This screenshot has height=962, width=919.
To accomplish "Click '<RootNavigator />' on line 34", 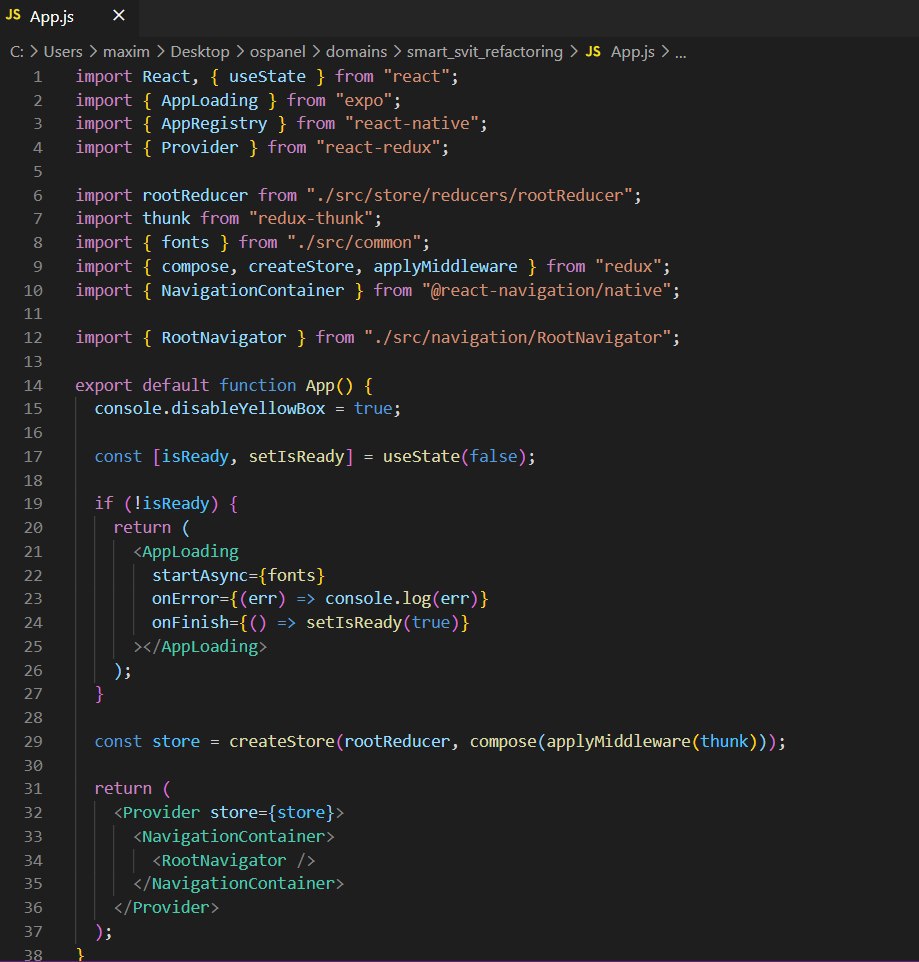I will click(234, 861).
